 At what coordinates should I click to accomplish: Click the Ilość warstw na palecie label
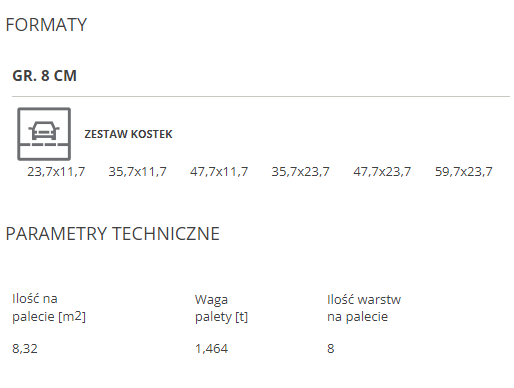pos(364,308)
